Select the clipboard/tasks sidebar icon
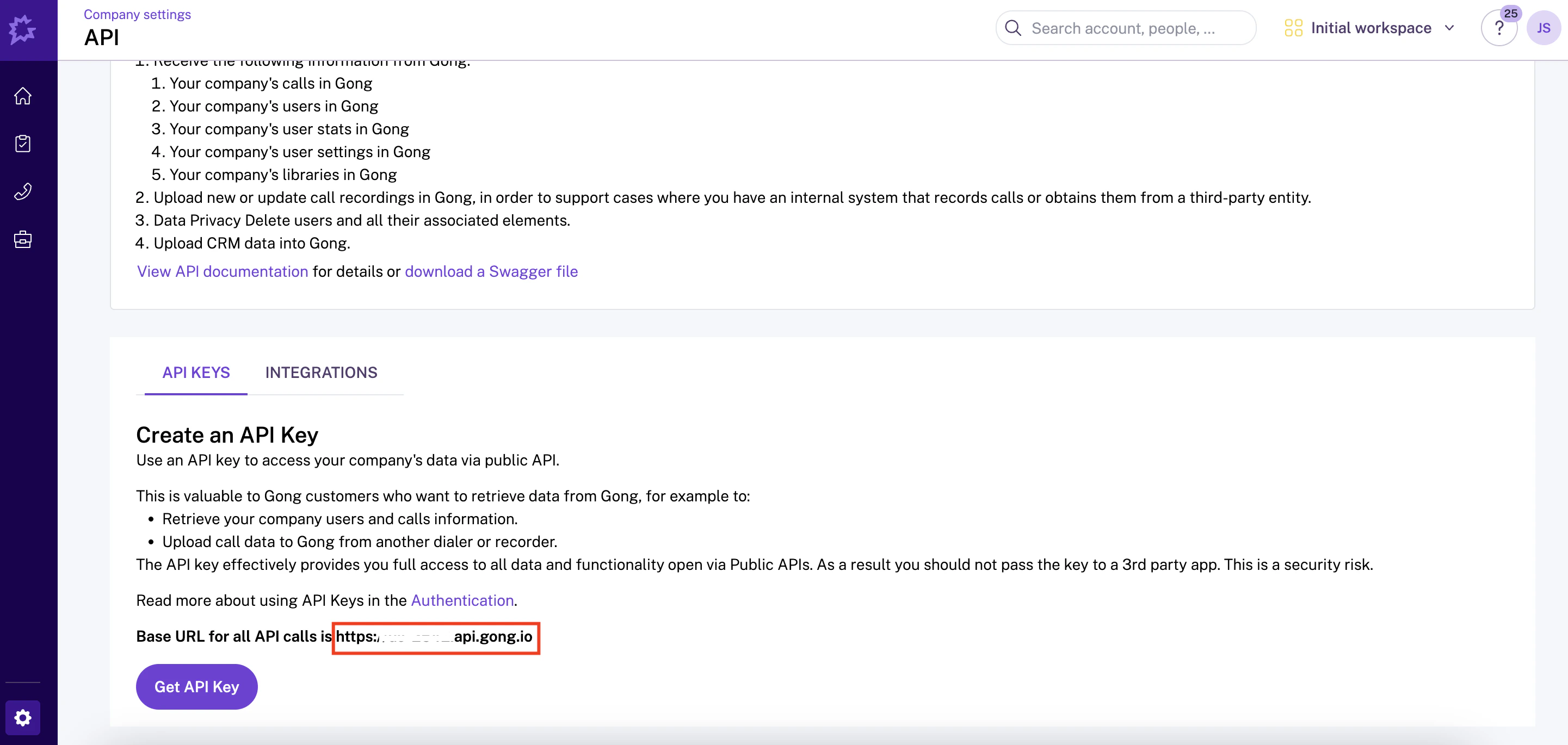 coord(22,144)
